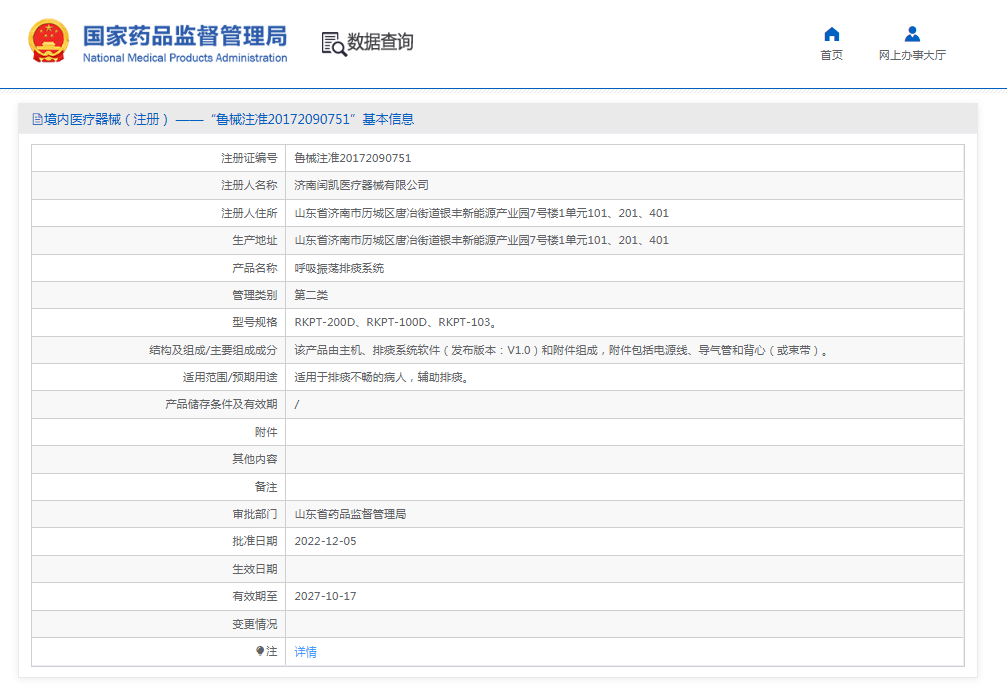Click the blue 附件 row label
This screenshot has width=1007, height=693.
click(266, 432)
